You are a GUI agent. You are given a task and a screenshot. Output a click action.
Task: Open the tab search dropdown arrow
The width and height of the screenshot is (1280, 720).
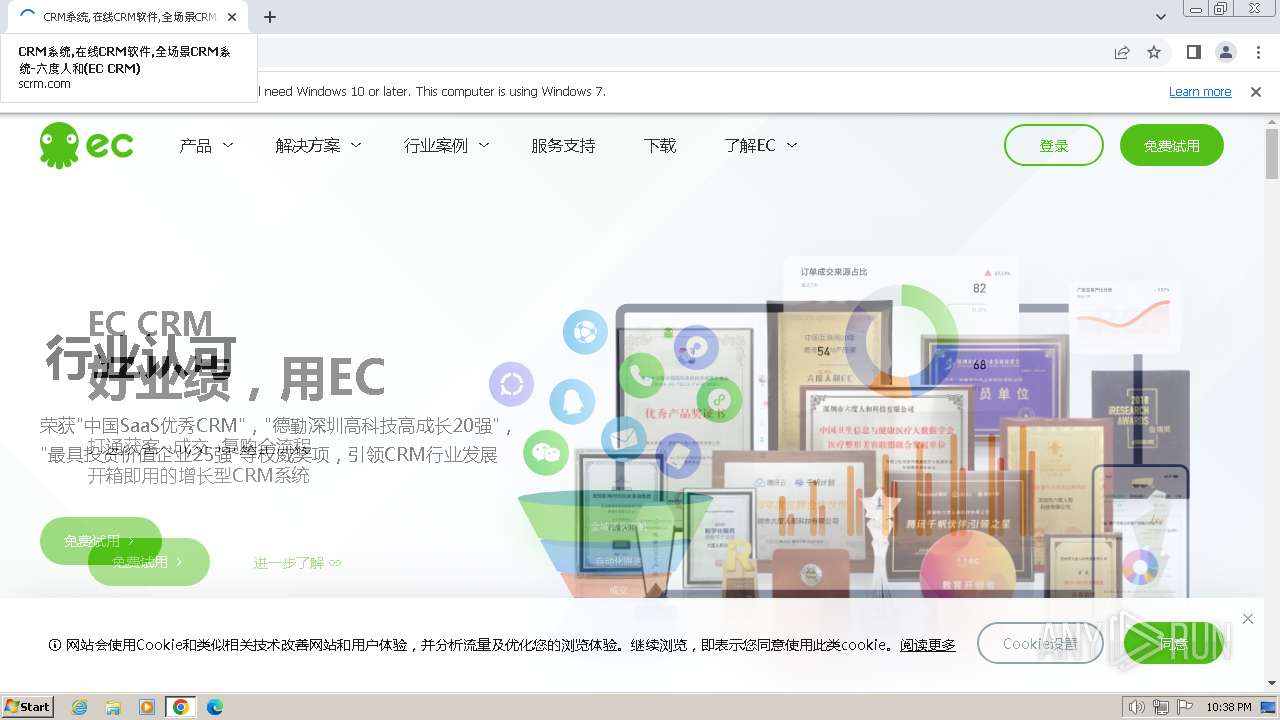(1161, 17)
